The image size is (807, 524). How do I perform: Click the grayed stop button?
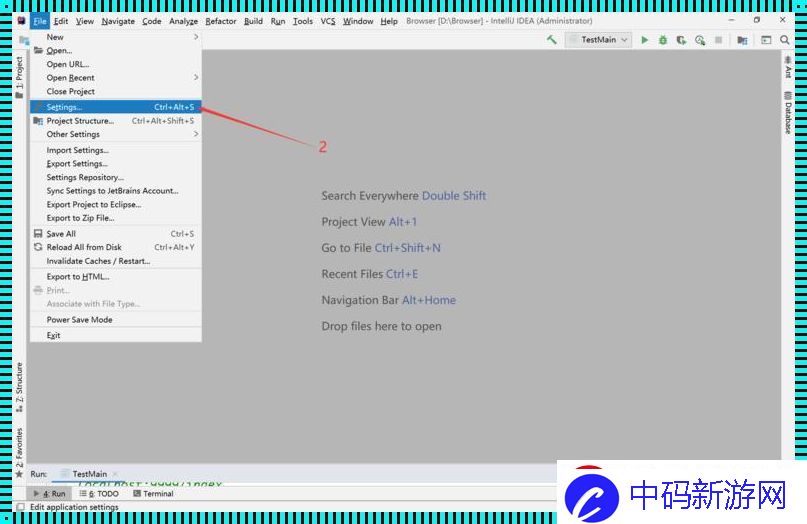pyautogui.click(x=718, y=40)
